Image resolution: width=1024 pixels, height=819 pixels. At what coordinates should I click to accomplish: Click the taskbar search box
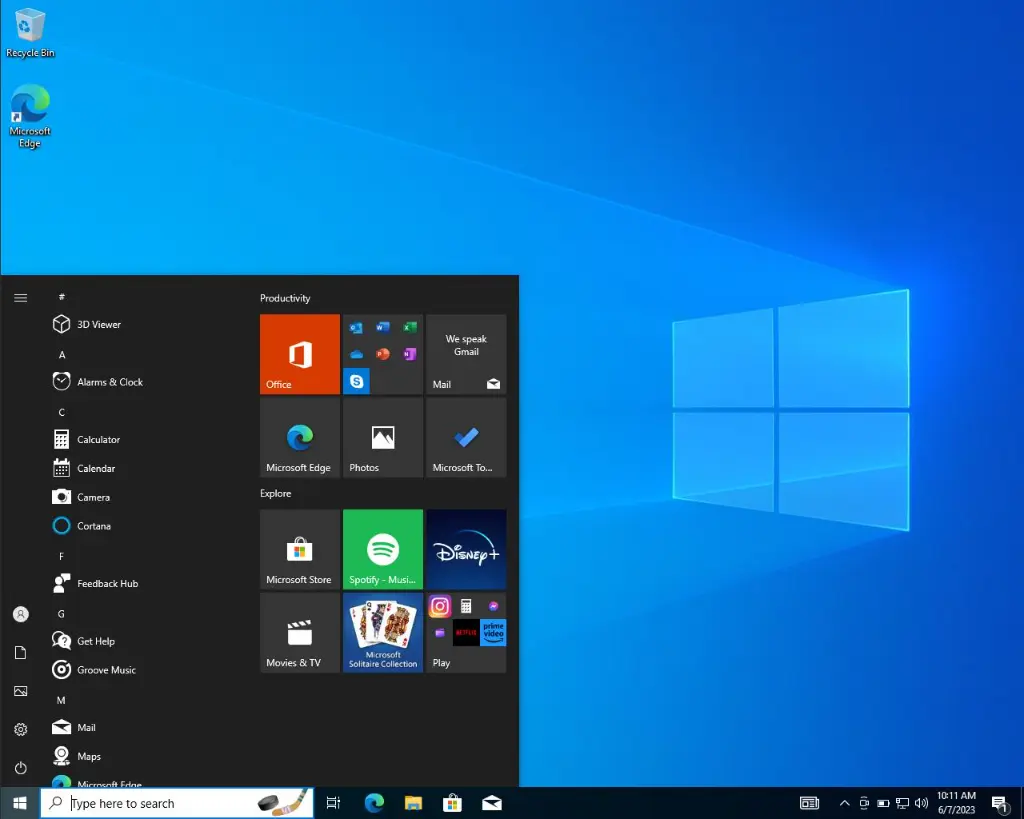[x=160, y=803]
